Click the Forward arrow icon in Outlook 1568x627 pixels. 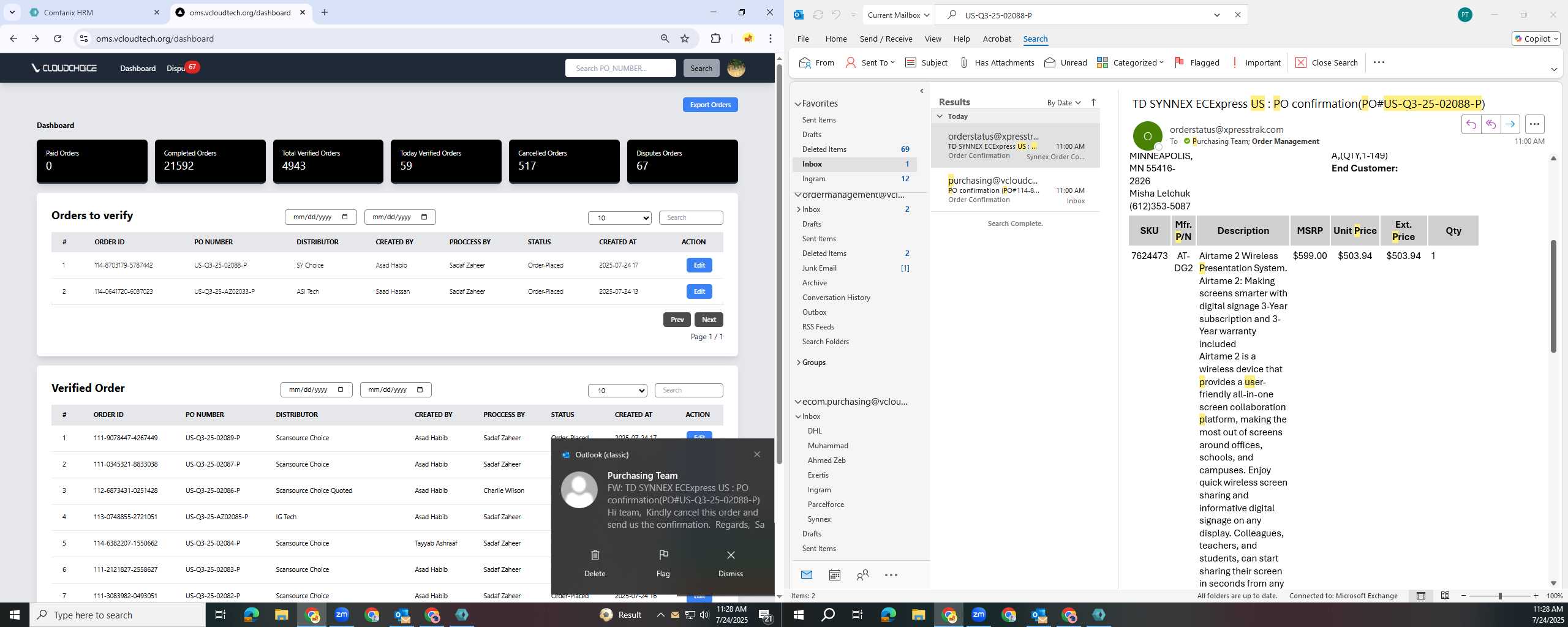[1510, 124]
